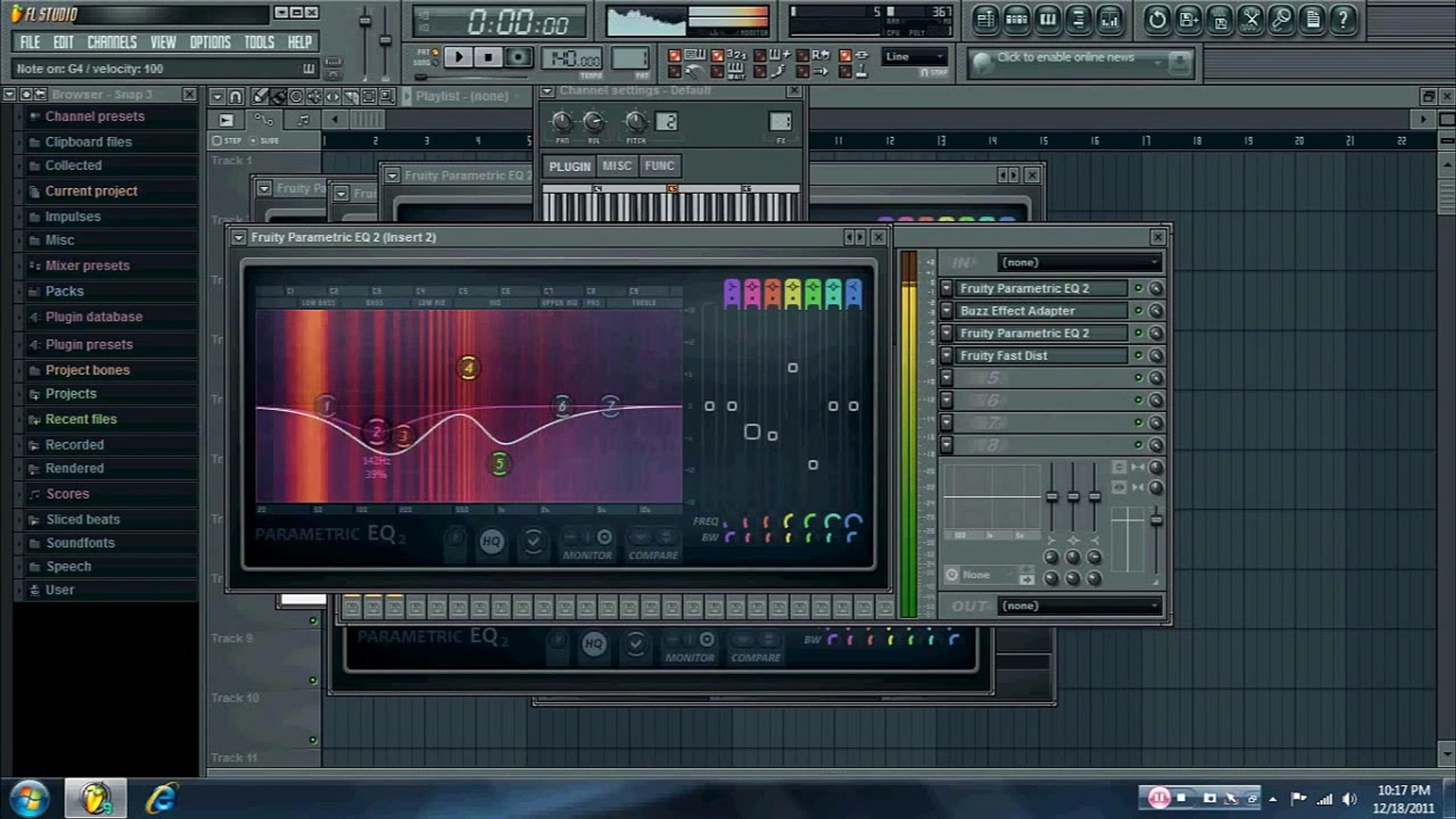This screenshot has height=819, width=1456.
Task: Open the Playlist view icon
Action: coord(984,20)
